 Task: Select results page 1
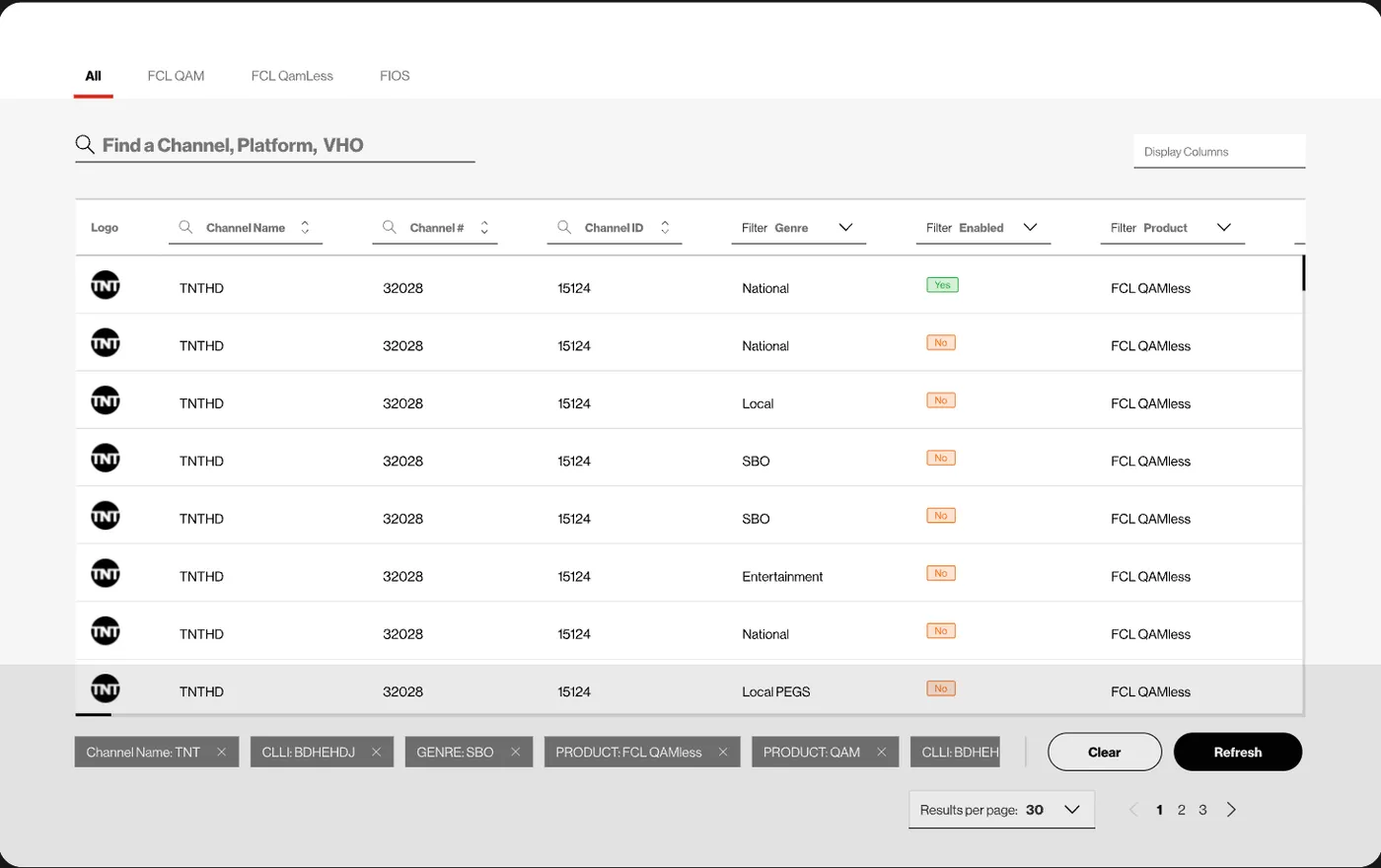1159,810
